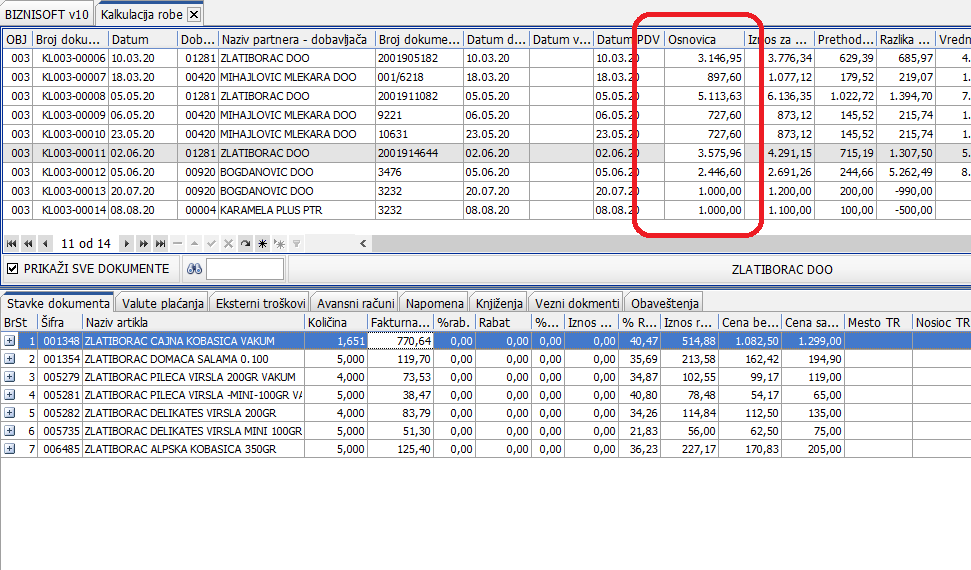Screen dimensions: 971x570
Task: Click document number 2001911082
Action: click(x=419, y=96)
